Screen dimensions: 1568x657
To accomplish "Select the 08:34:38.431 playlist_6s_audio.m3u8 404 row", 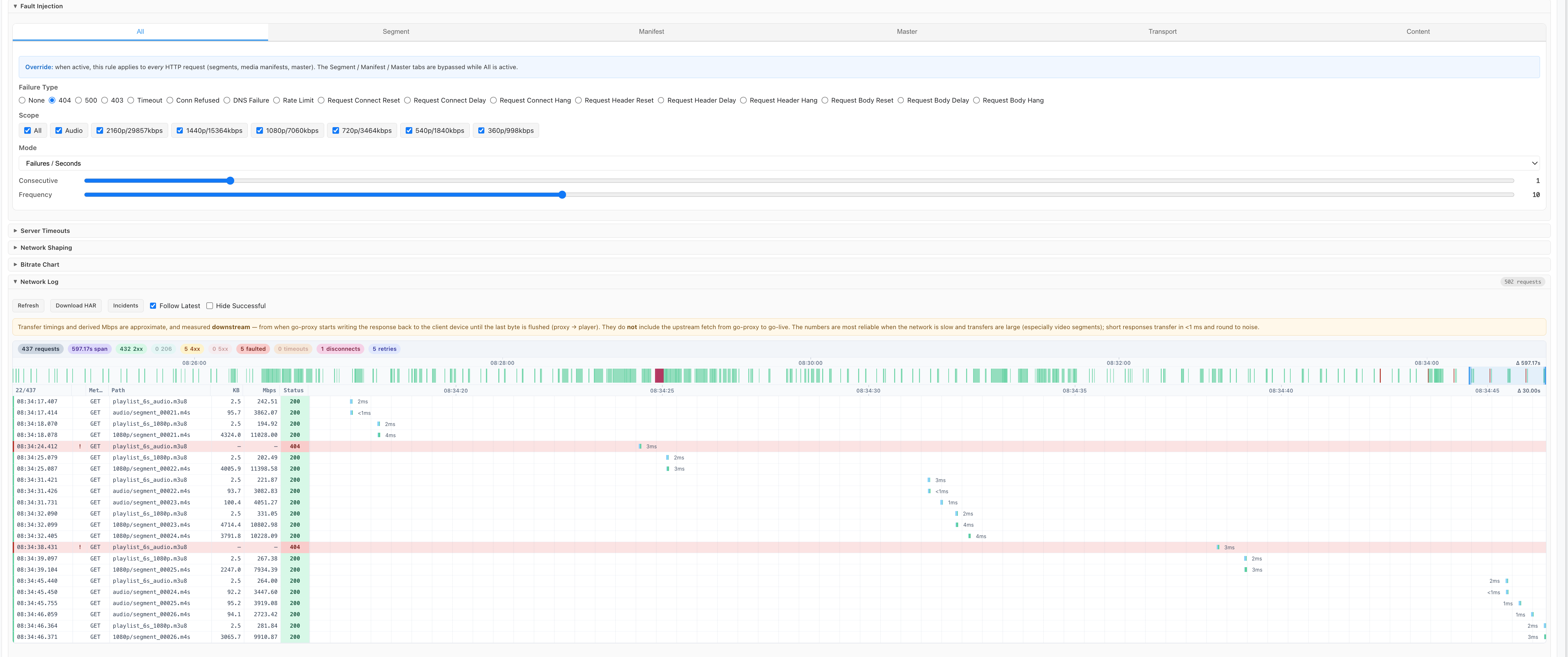I will [779, 547].
